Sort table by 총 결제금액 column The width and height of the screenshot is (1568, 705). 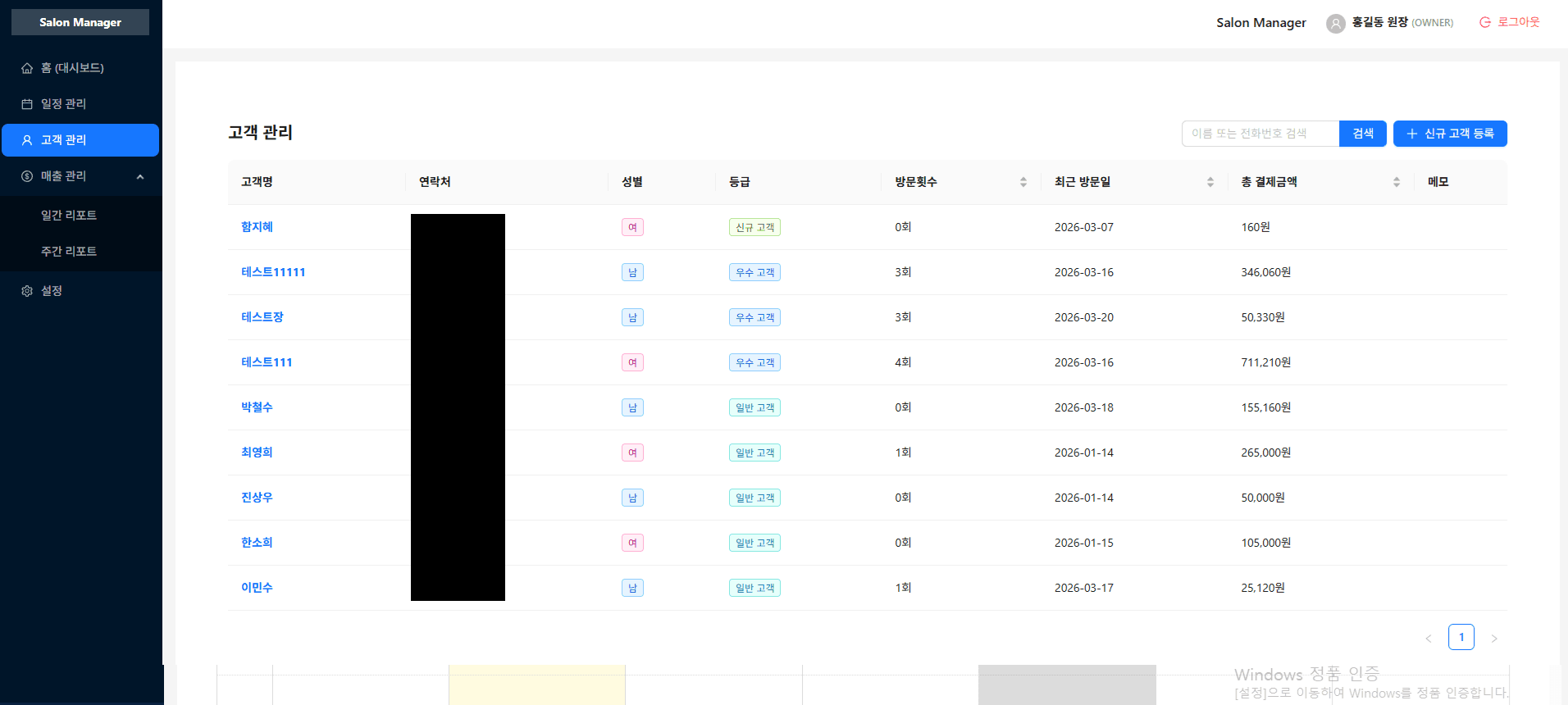coord(1396,182)
